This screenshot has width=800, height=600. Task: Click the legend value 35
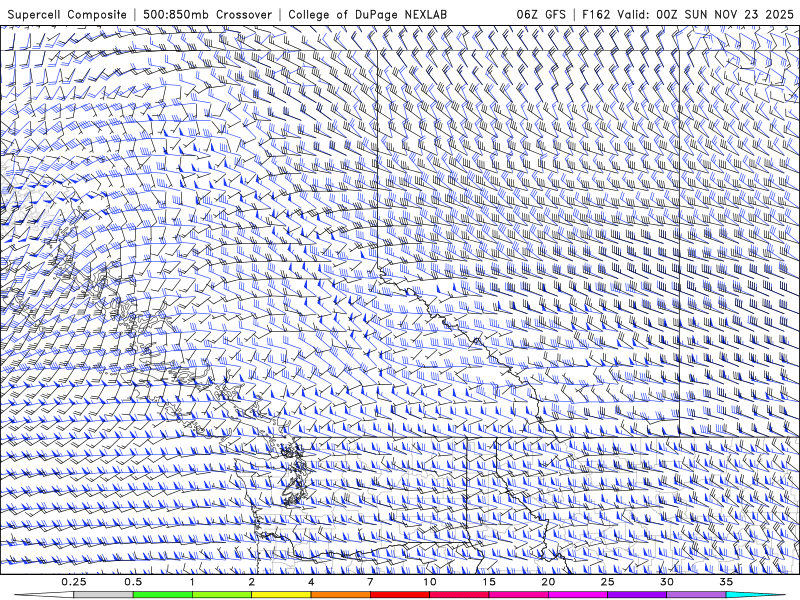[x=726, y=582]
